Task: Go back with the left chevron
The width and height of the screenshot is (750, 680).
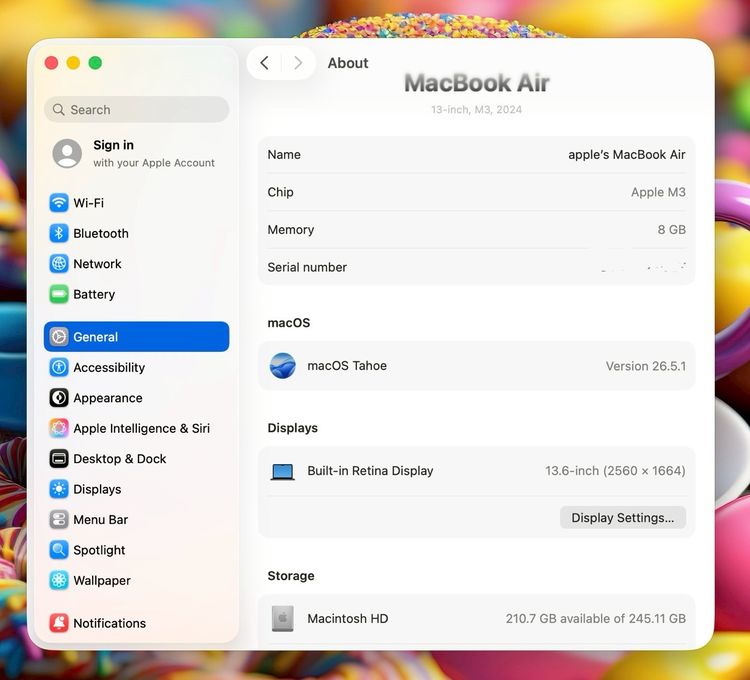Action: pyautogui.click(x=264, y=63)
